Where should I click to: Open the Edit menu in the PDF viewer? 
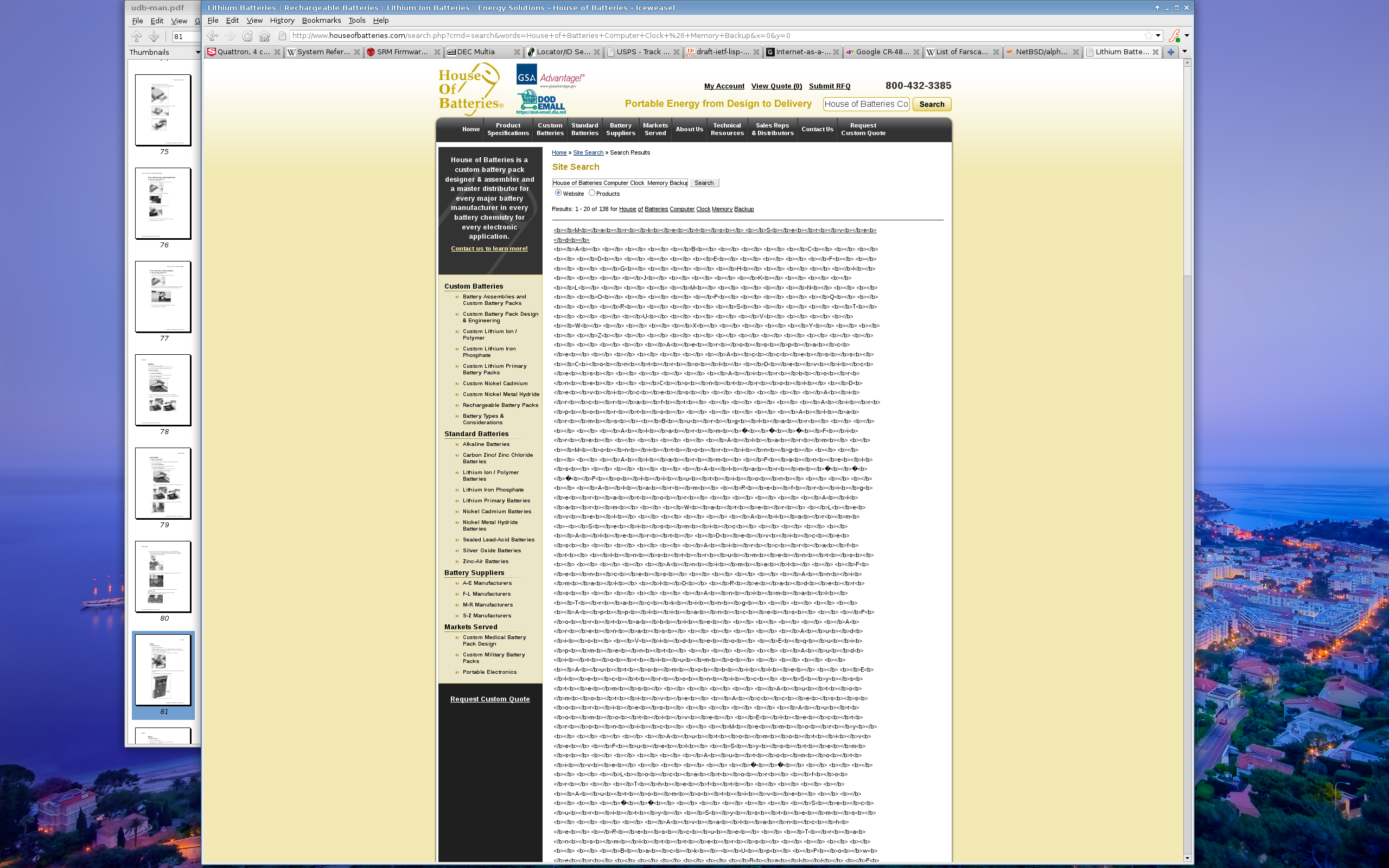pyautogui.click(x=157, y=21)
